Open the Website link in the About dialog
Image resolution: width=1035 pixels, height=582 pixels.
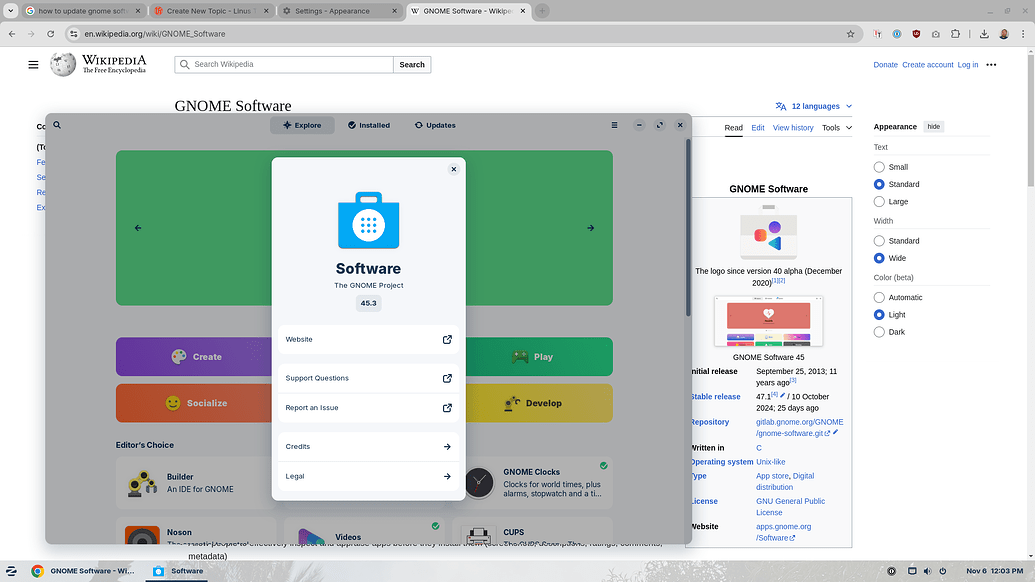(x=368, y=339)
